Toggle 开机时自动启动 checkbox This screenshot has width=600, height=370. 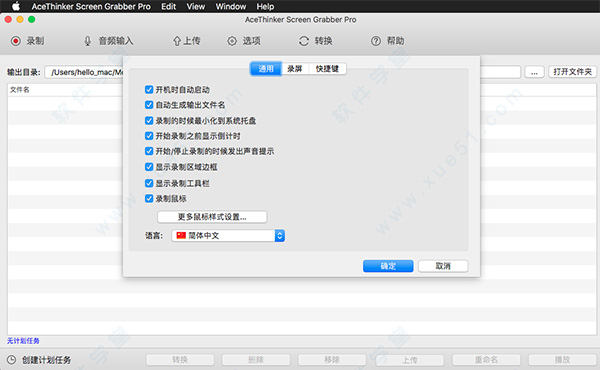point(149,90)
